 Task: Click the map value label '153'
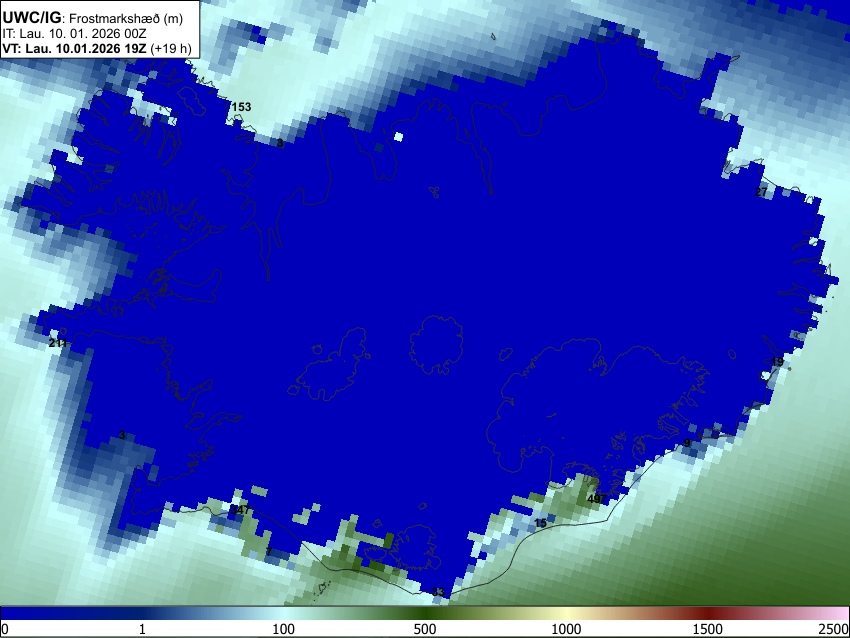tap(241, 107)
